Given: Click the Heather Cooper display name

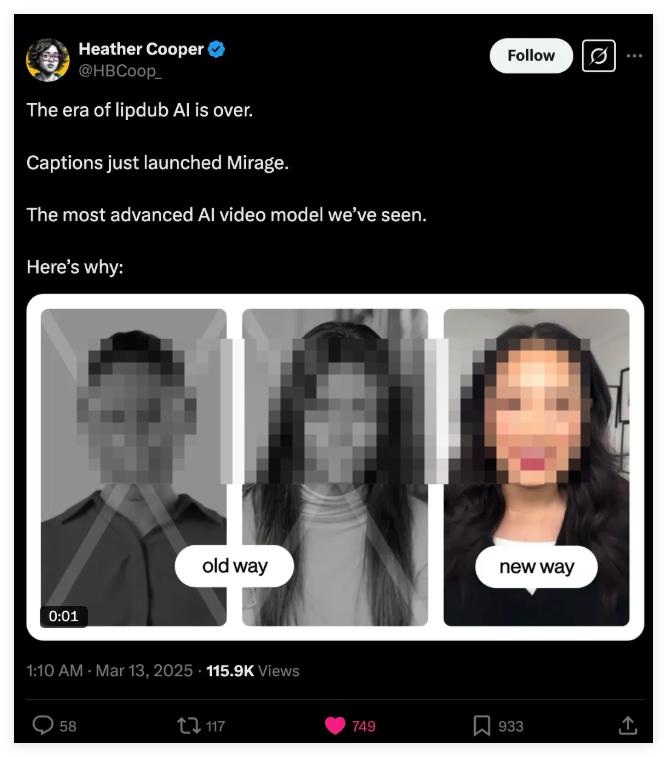Looking at the screenshot, I should click(x=141, y=50).
